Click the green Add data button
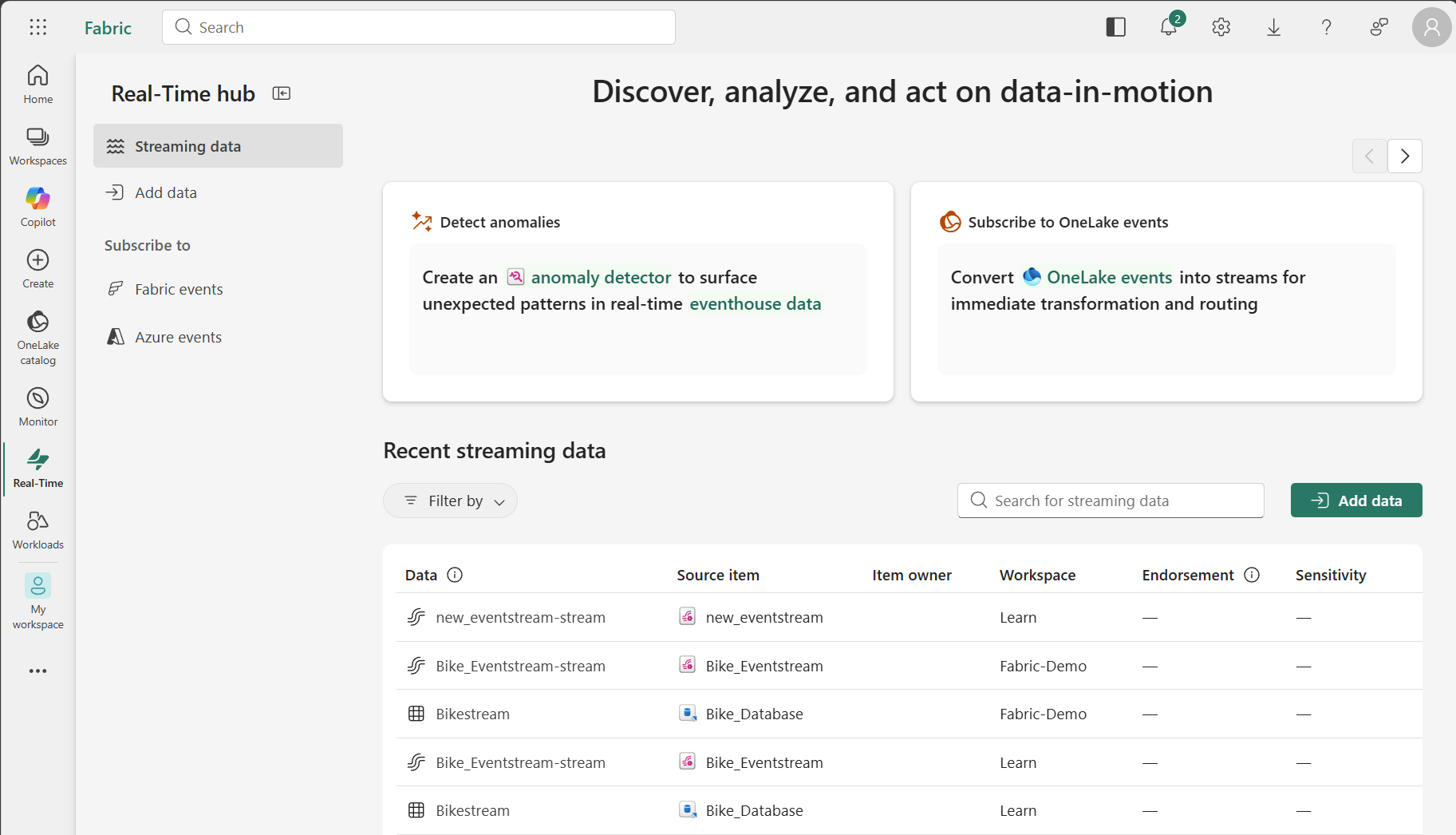 point(1355,501)
